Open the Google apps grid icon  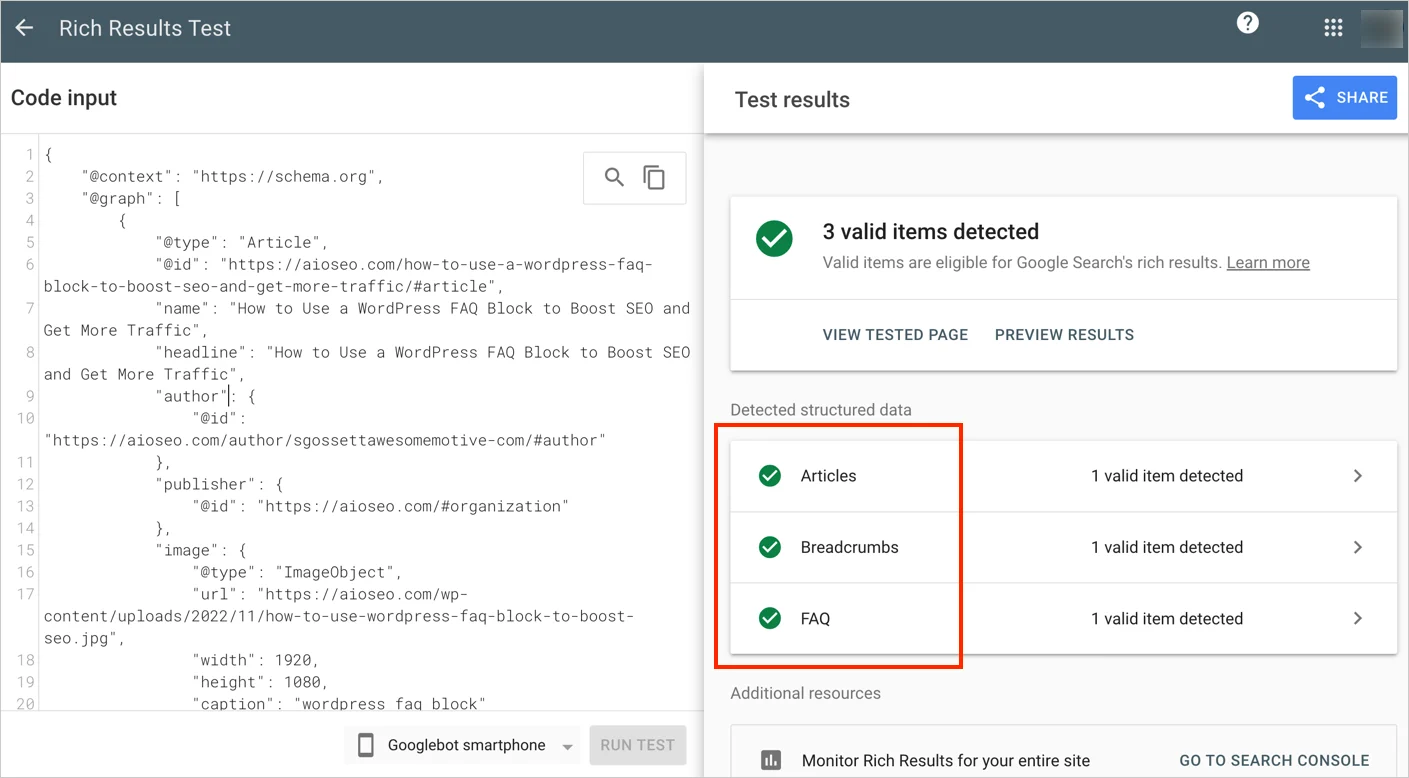pyautogui.click(x=1333, y=27)
